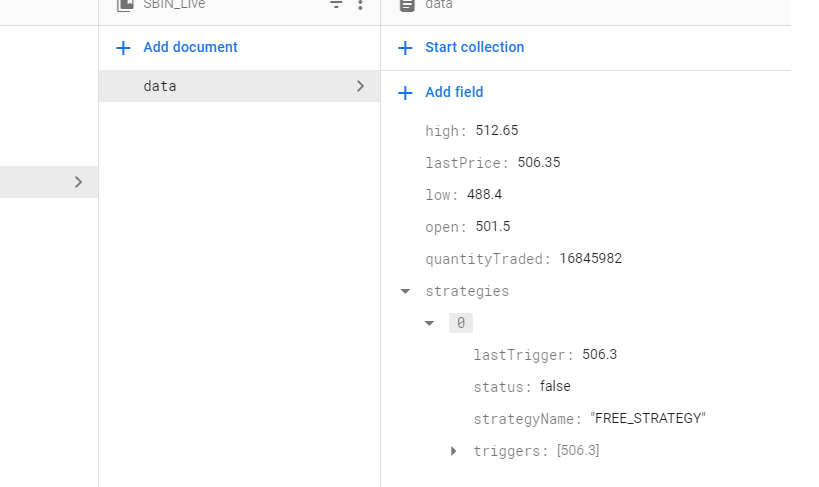This screenshot has width=819, height=487.
Task: Select the data document row
Action: (239, 86)
